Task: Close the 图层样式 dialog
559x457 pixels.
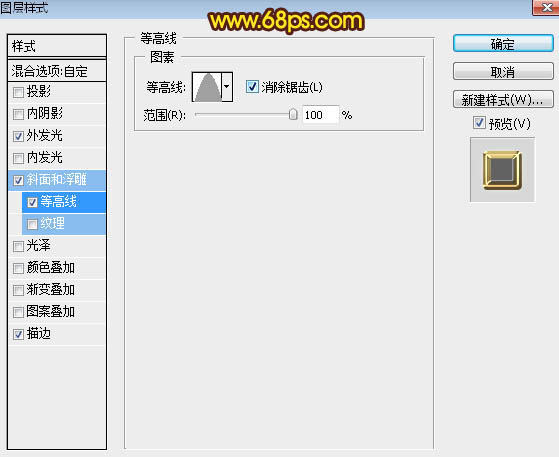Action: click(x=546, y=7)
